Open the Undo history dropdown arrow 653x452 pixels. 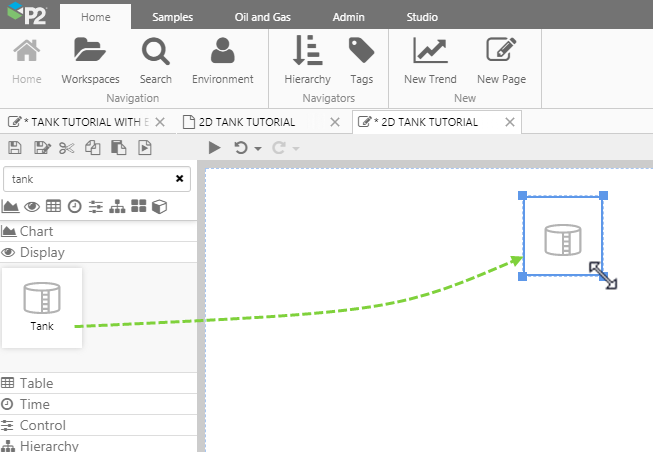pyautogui.click(x=258, y=148)
